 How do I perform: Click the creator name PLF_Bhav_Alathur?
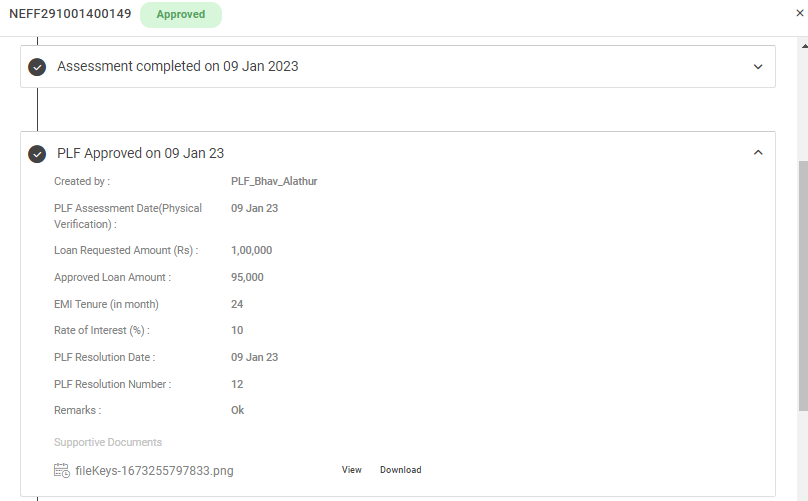pyautogui.click(x=274, y=181)
